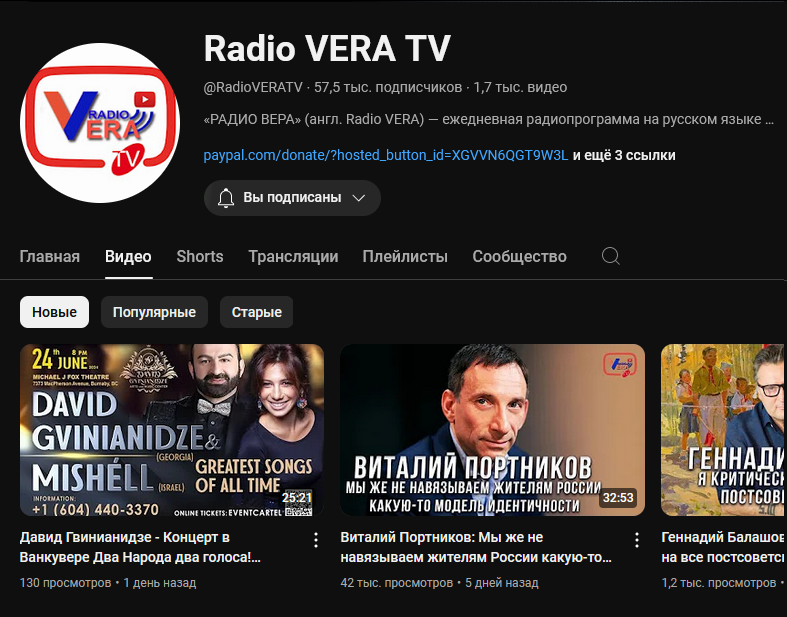
Task: Open video title Давид Гвинианидзе - Концерт в Ванкувере
Action: tap(140, 547)
